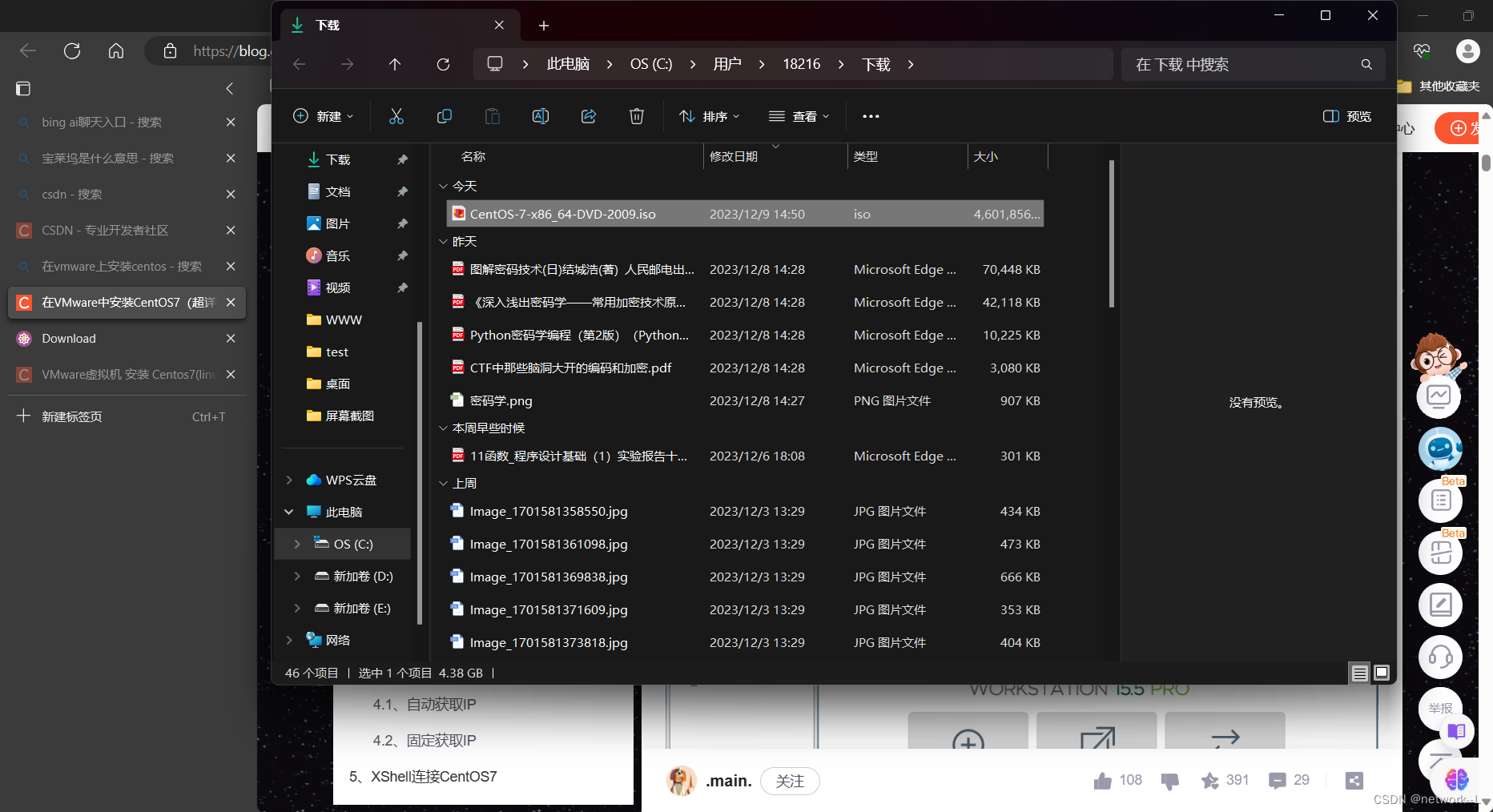Go up one folder level with up arrow
Image resolution: width=1493 pixels, height=812 pixels.
[395, 64]
